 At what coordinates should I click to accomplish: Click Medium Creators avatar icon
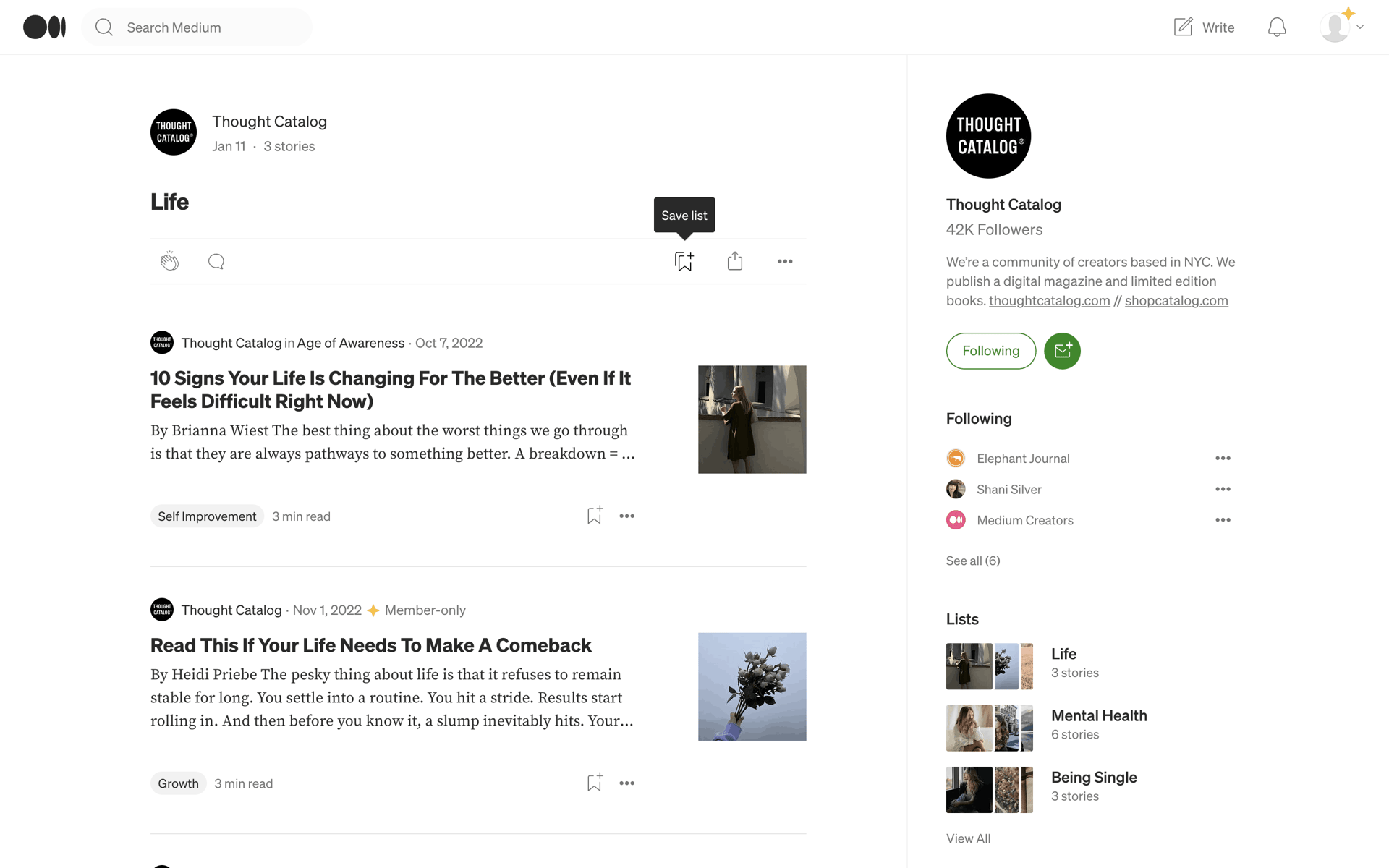coord(956,520)
